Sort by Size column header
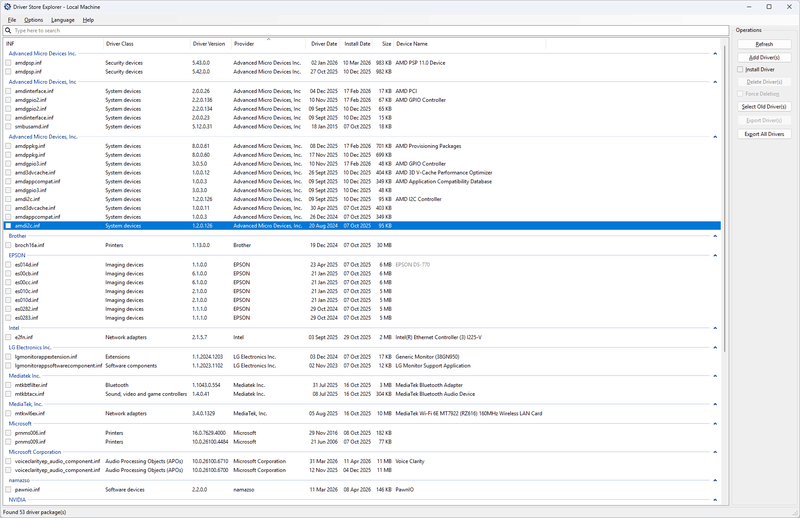This screenshot has width=800, height=518. [384, 44]
